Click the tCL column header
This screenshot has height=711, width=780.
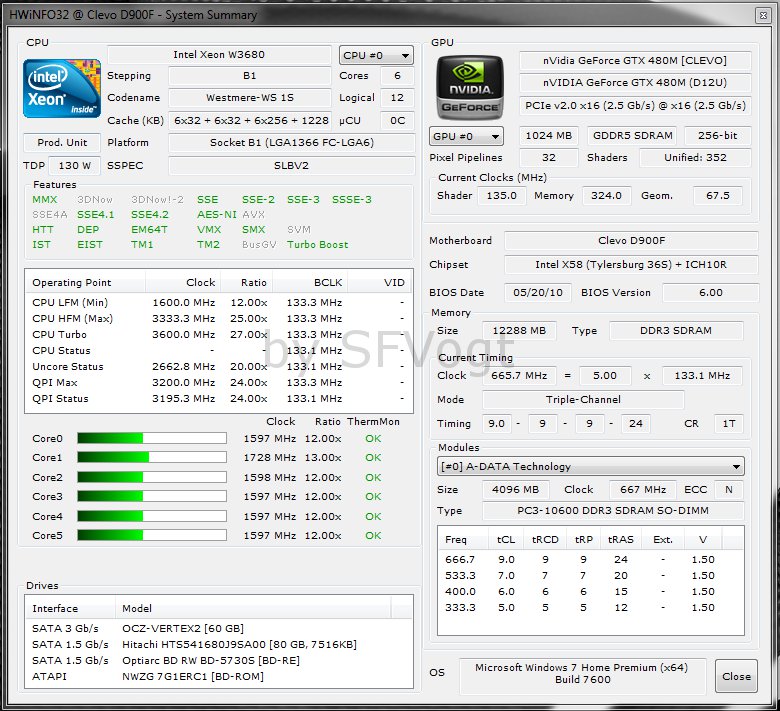tap(506, 539)
